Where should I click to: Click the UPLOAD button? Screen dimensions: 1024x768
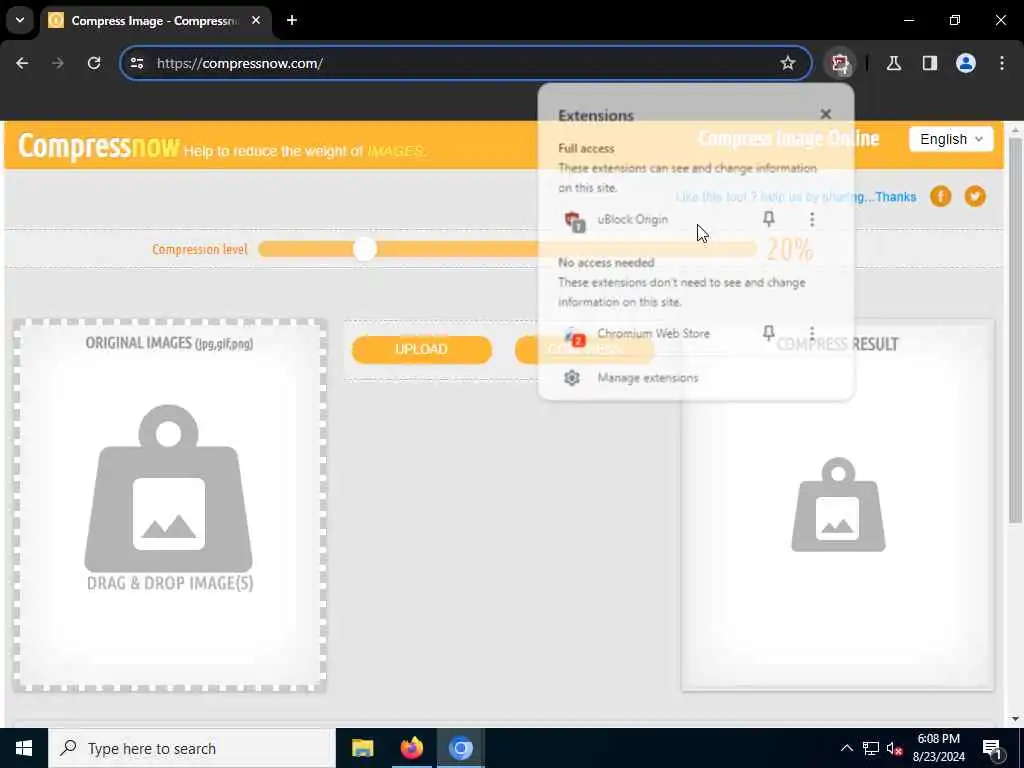click(x=421, y=349)
